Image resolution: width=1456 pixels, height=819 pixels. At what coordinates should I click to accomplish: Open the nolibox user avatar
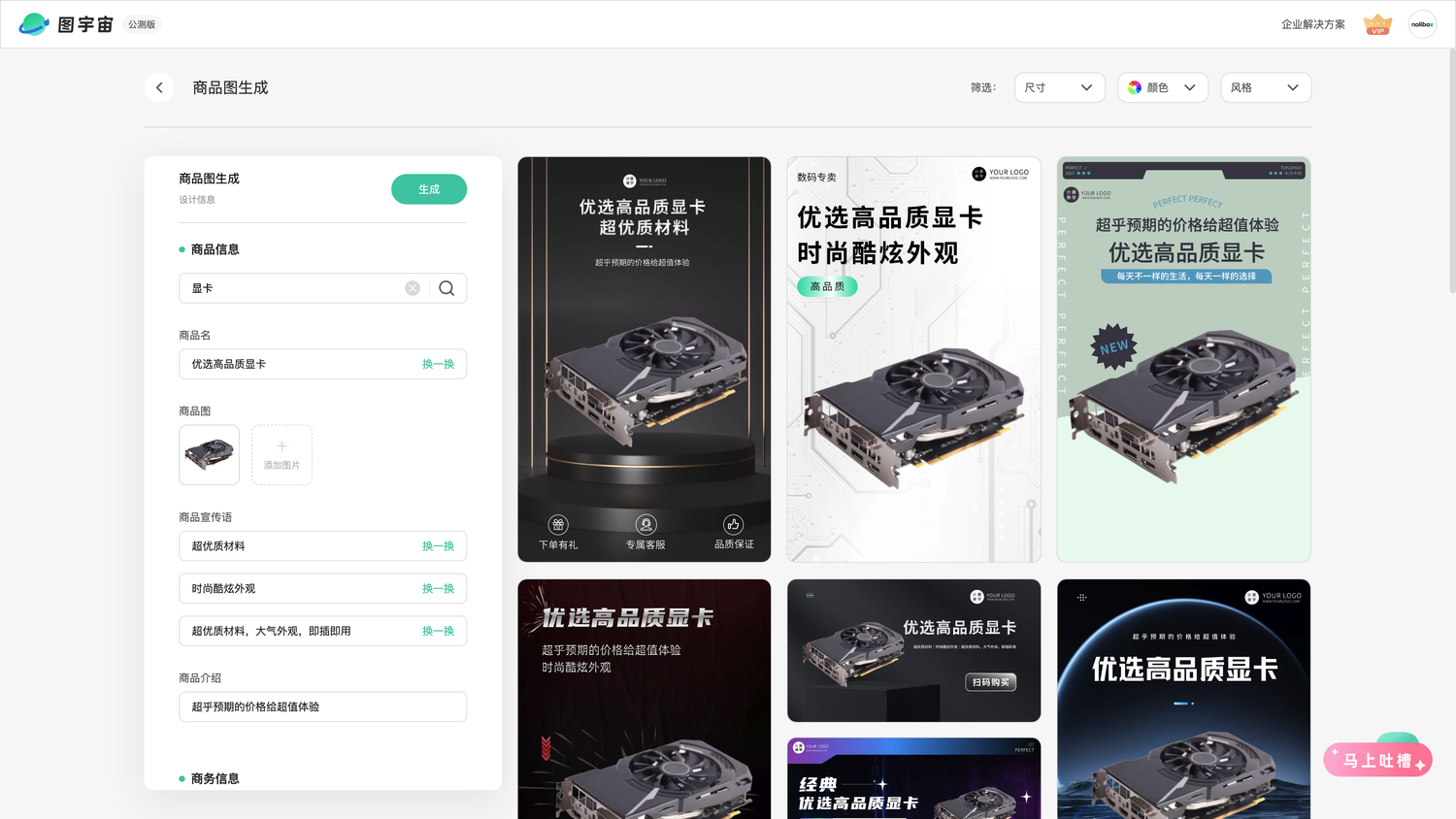coord(1422,24)
